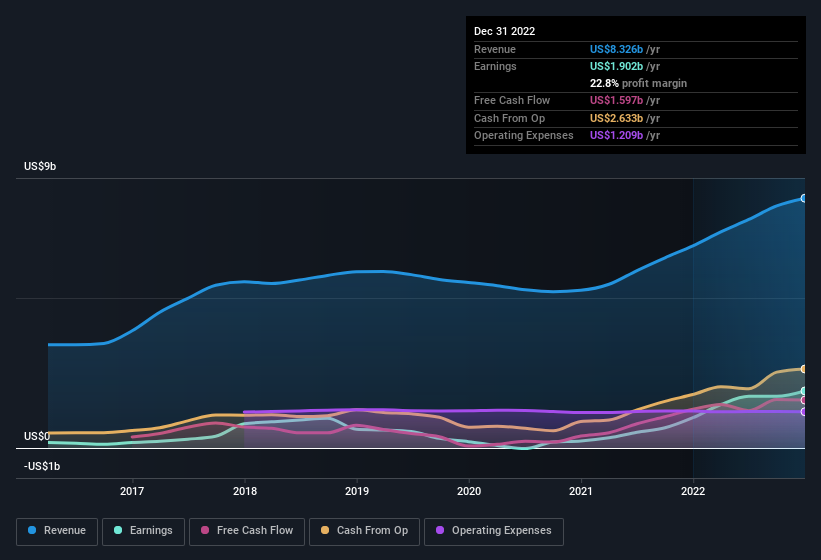Toggle the Revenue legend button

(57, 532)
